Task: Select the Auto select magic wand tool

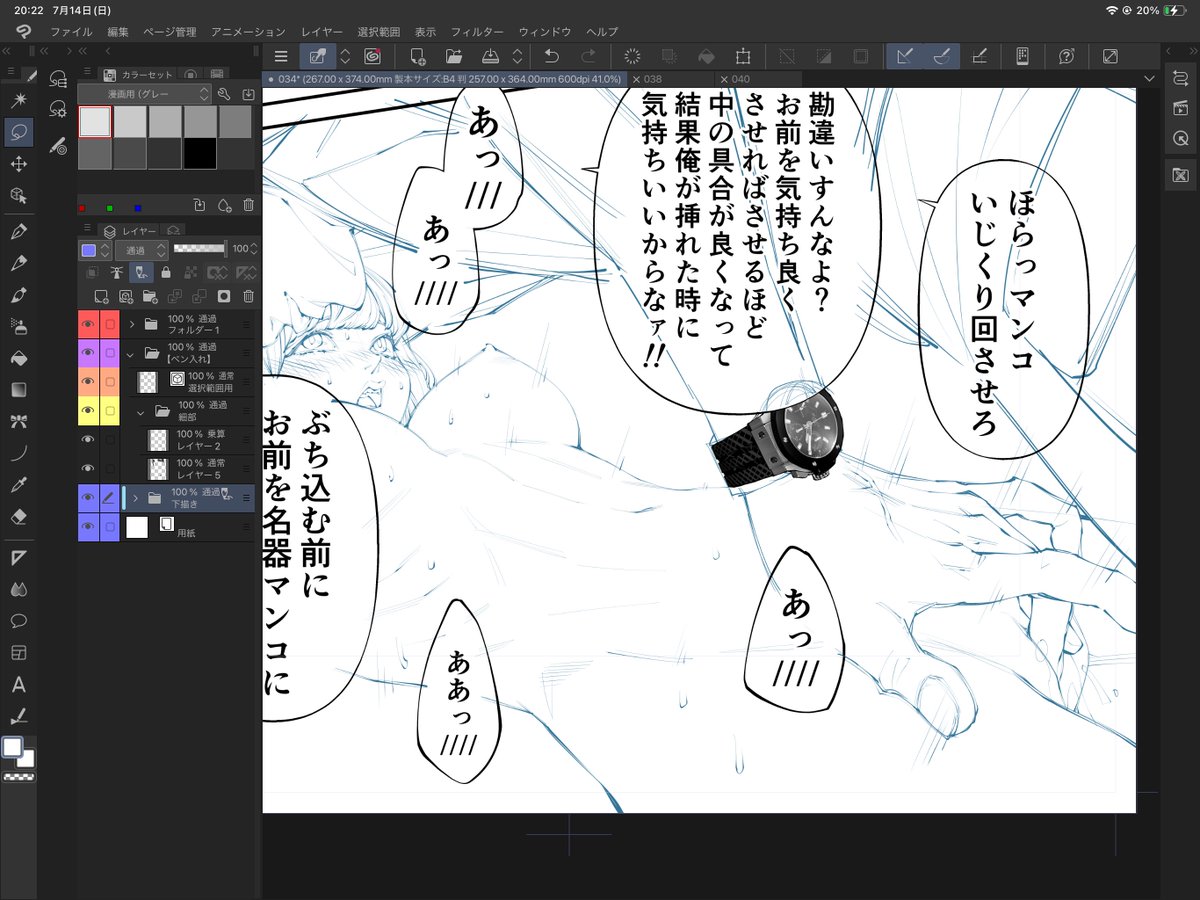Action: 18,100
